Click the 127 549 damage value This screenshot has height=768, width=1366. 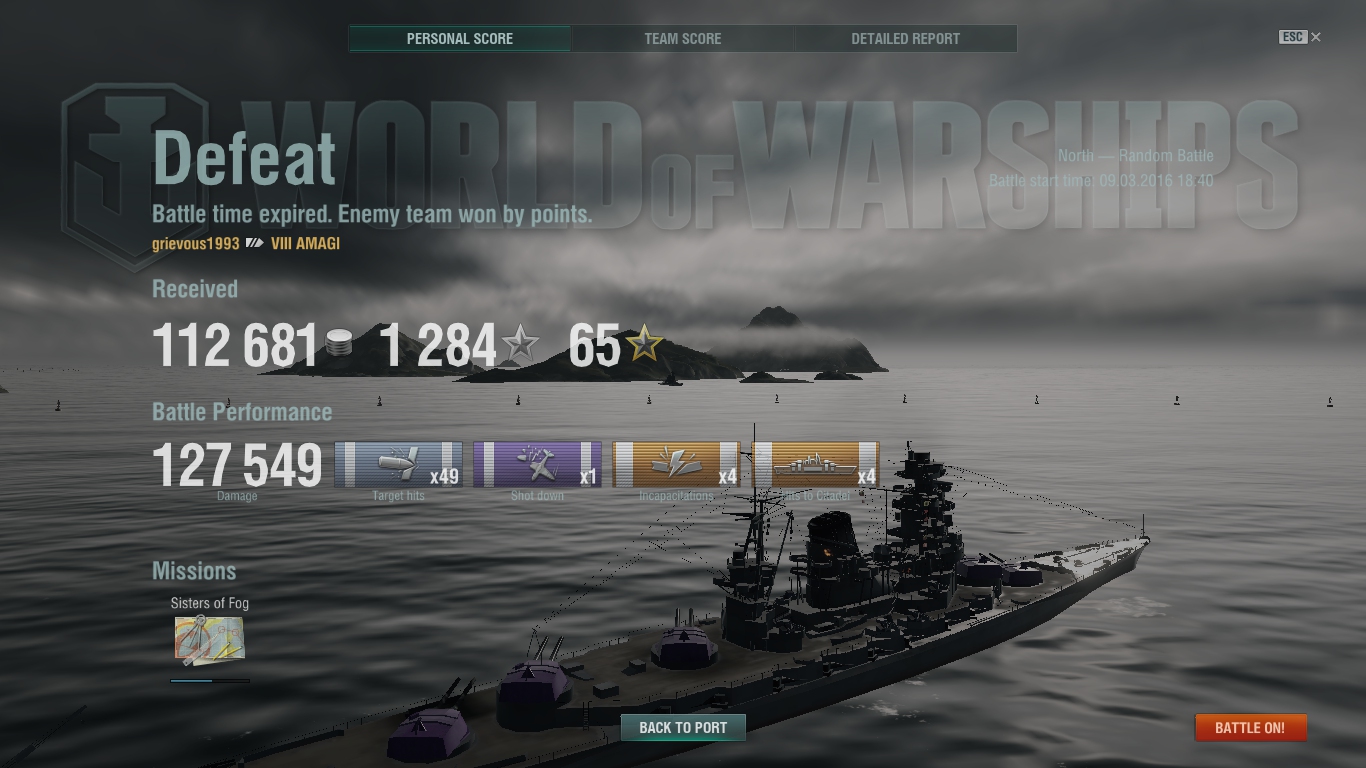(237, 465)
